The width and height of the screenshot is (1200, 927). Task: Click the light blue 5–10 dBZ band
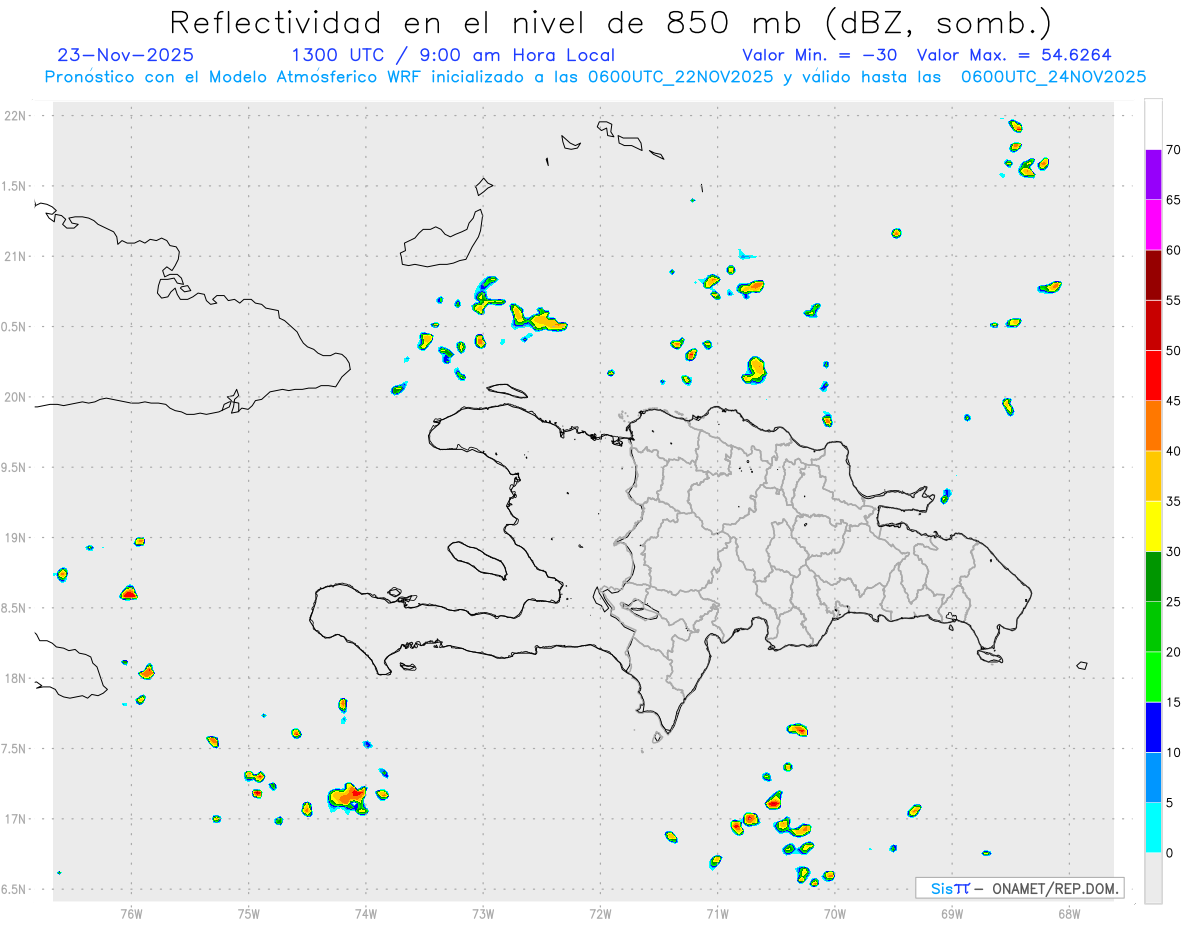click(x=1153, y=777)
